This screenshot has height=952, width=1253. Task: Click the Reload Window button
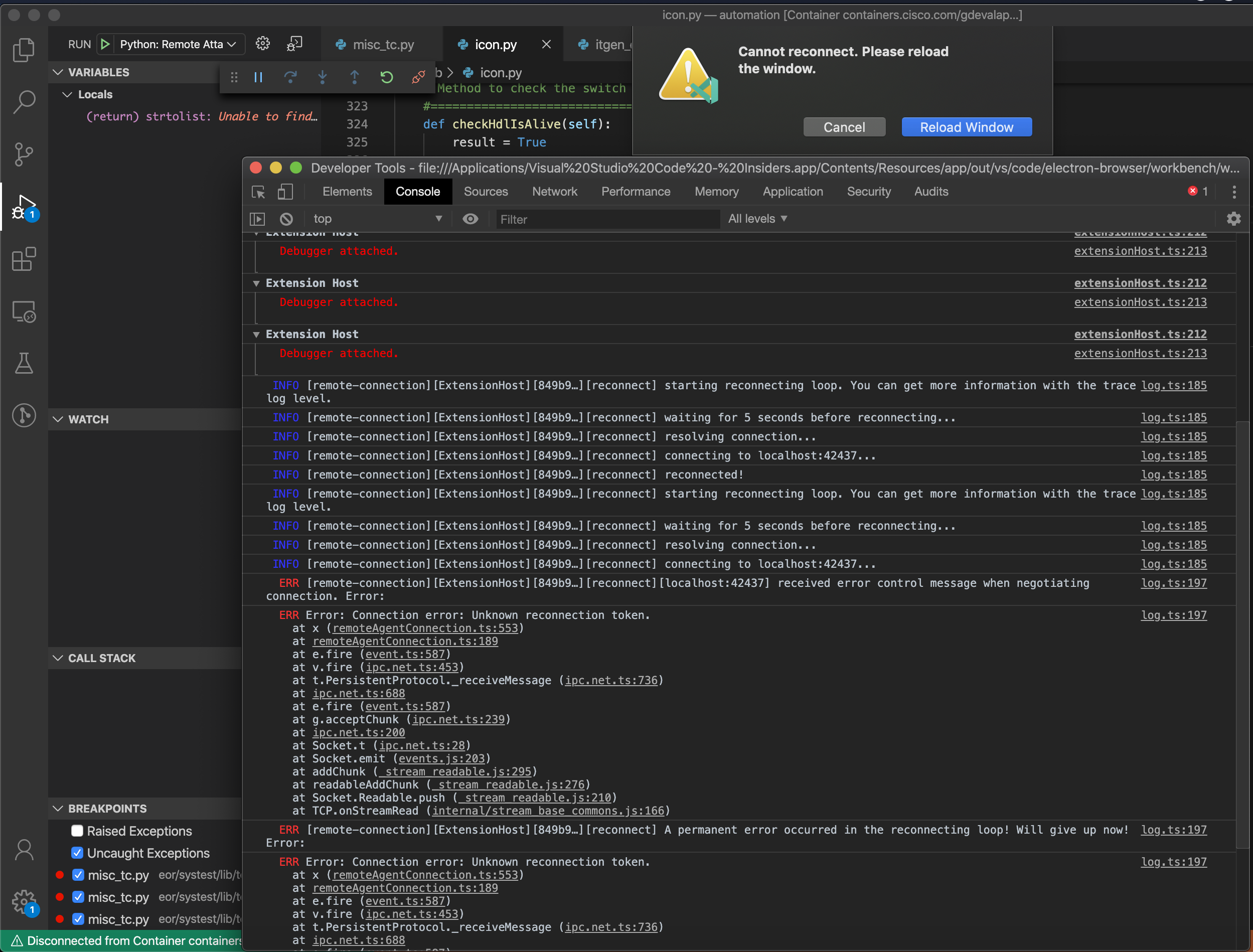966,127
